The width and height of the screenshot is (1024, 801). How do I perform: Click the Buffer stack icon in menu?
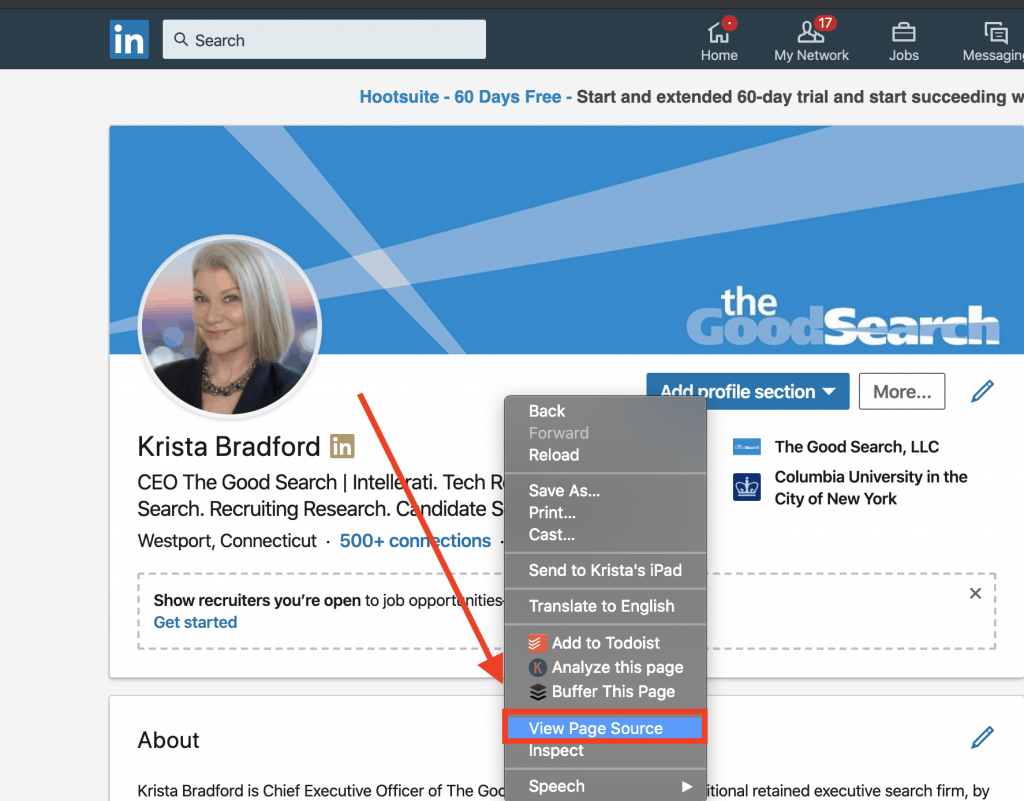pyautogui.click(x=537, y=691)
